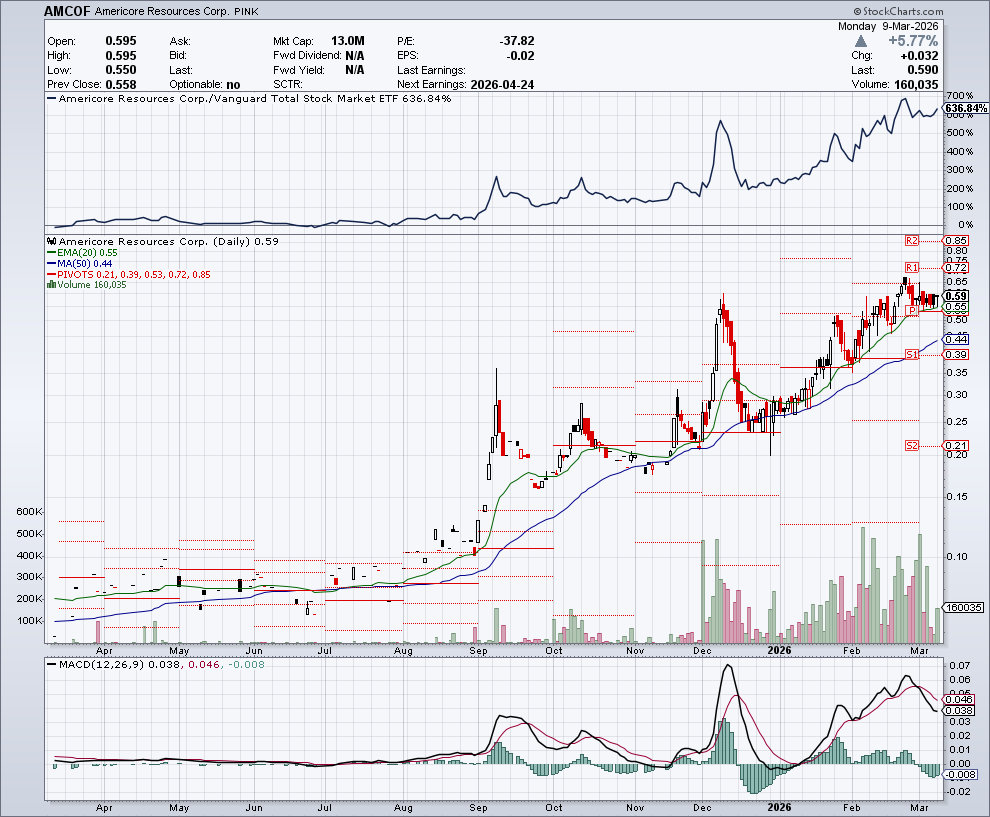Click the 2026 year label on the bottom MACD axis
This screenshot has width=990, height=817.
click(x=779, y=808)
